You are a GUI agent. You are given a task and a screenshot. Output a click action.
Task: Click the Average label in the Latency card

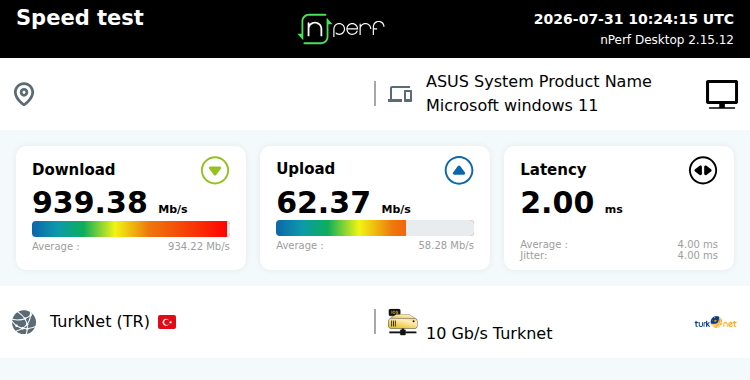point(544,245)
